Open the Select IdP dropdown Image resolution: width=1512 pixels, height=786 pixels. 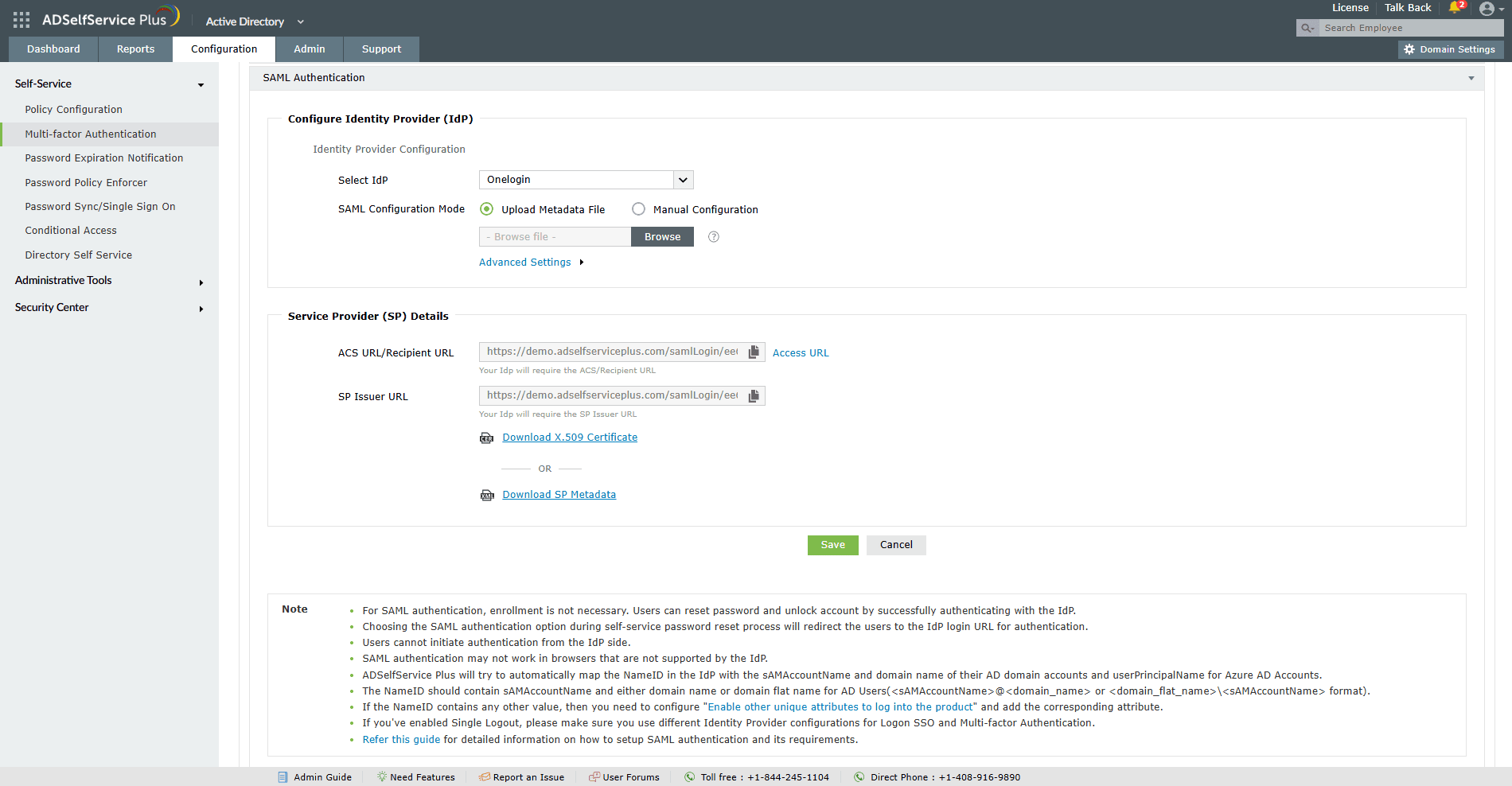[586, 180]
